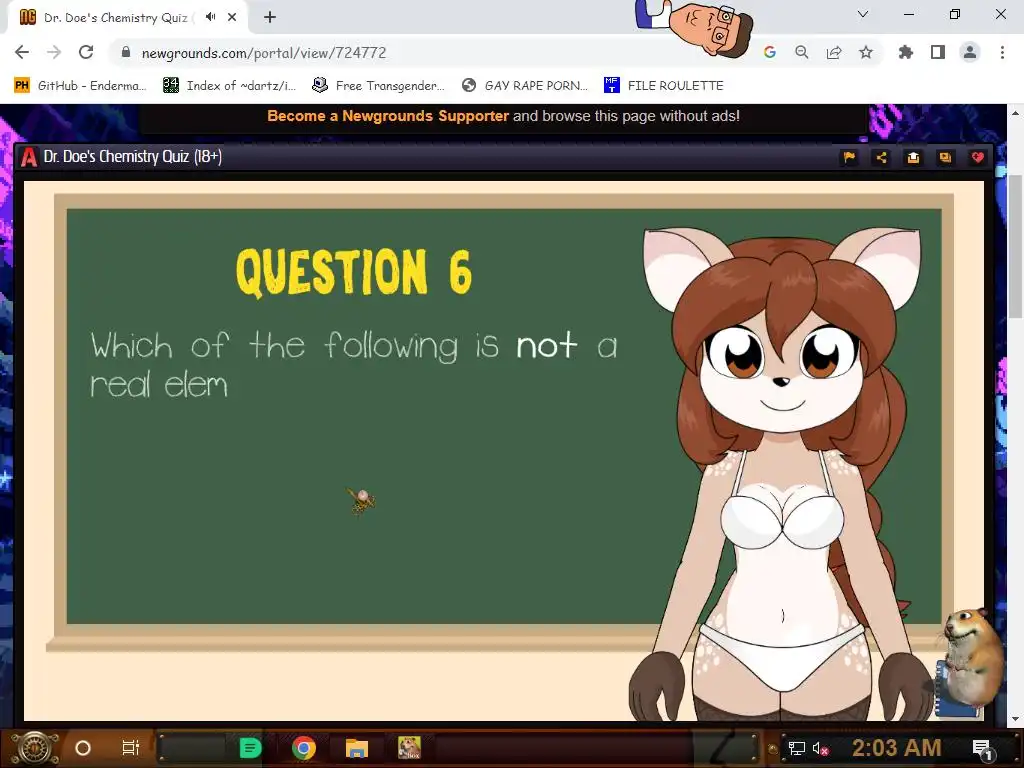This screenshot has height=768, width=1024.
Task: Click the flag icon to report this submission
Action: (849, 157)
